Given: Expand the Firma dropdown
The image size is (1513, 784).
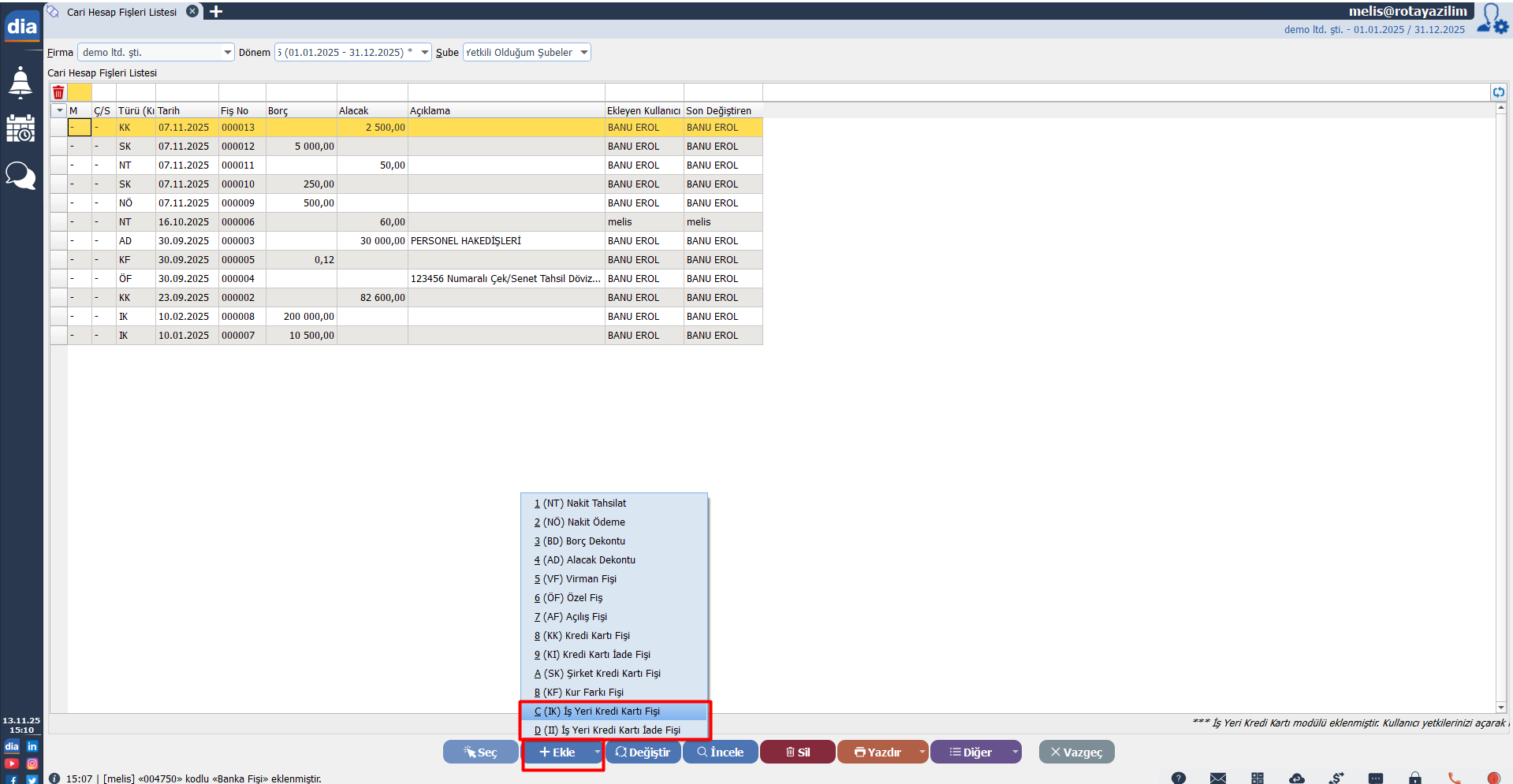Looking at the screenshot, I should [228, 53].
